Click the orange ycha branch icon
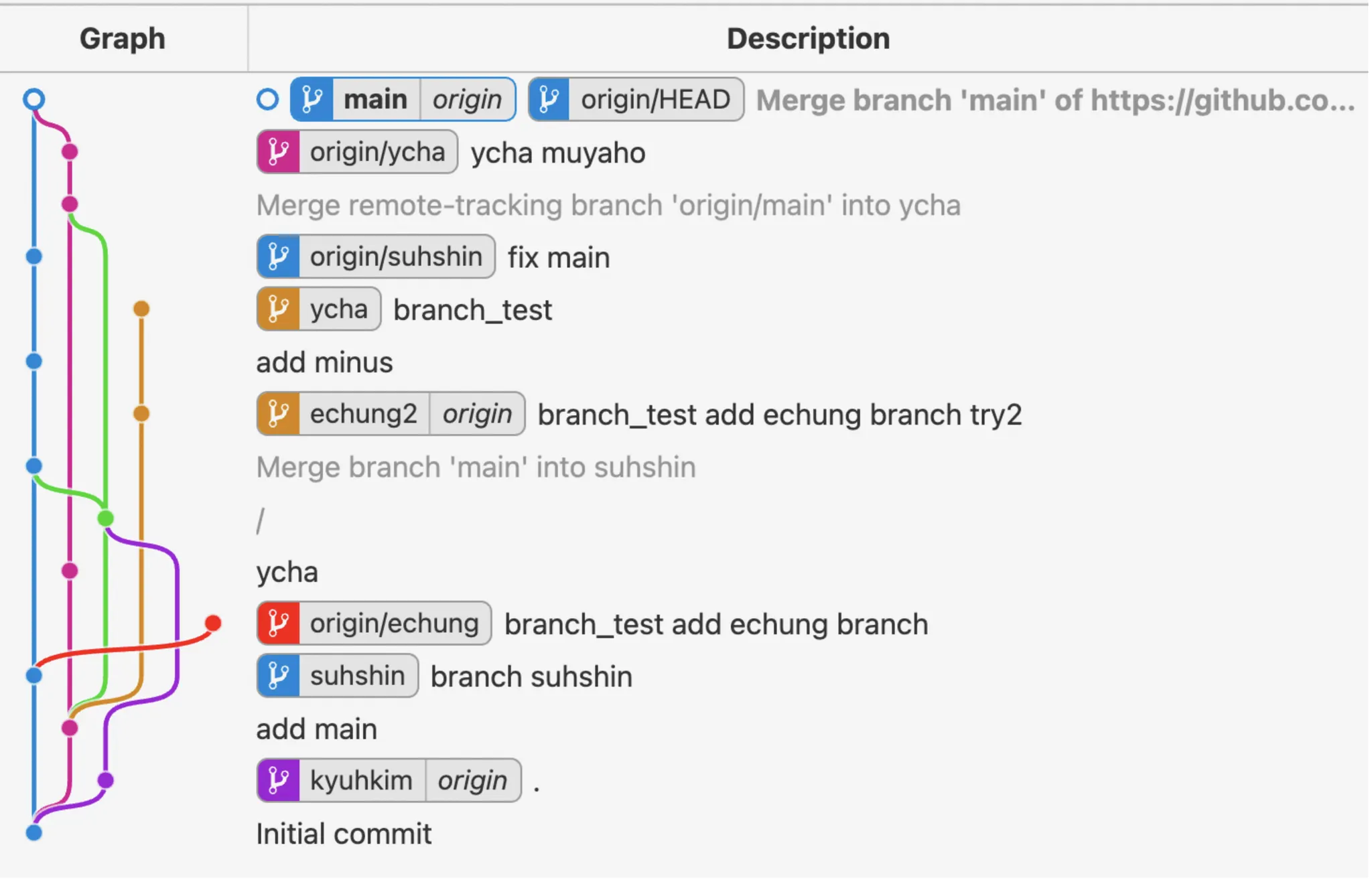Image resolution: width=1372 pixels, height=886 pixels. (279, 309)
